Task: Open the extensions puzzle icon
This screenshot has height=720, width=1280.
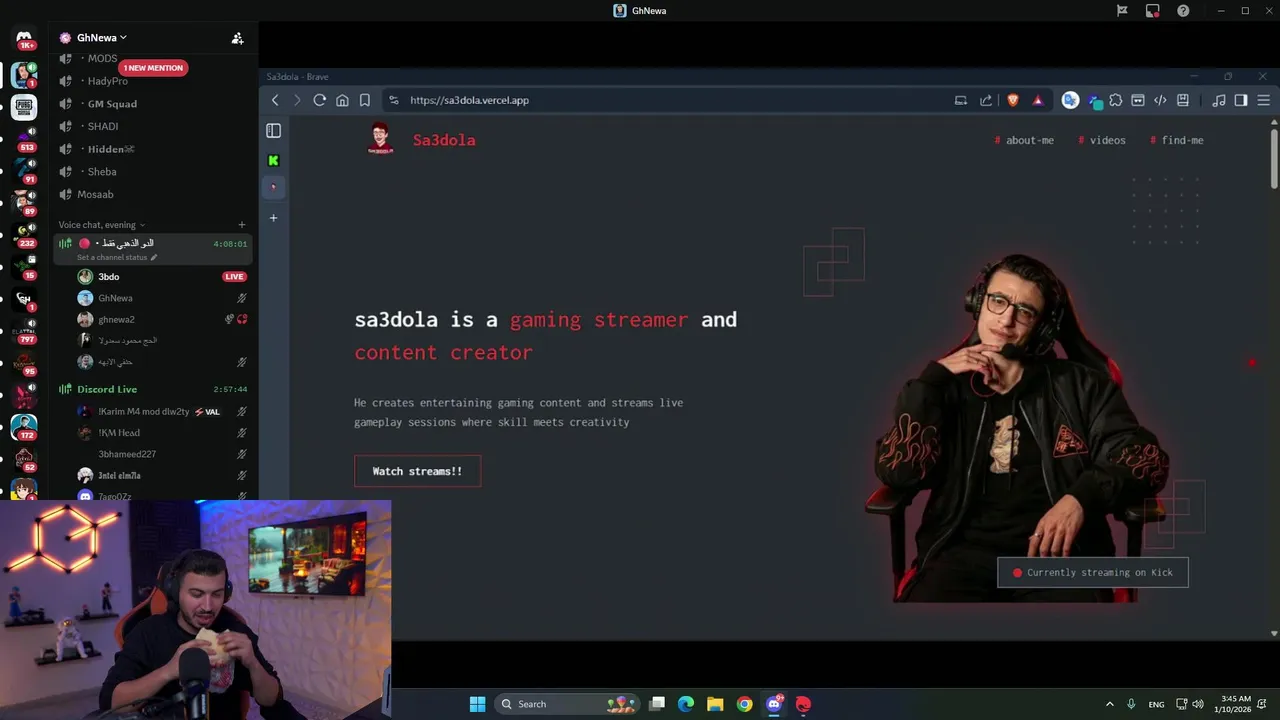Action: click(x=1115, y=100)
